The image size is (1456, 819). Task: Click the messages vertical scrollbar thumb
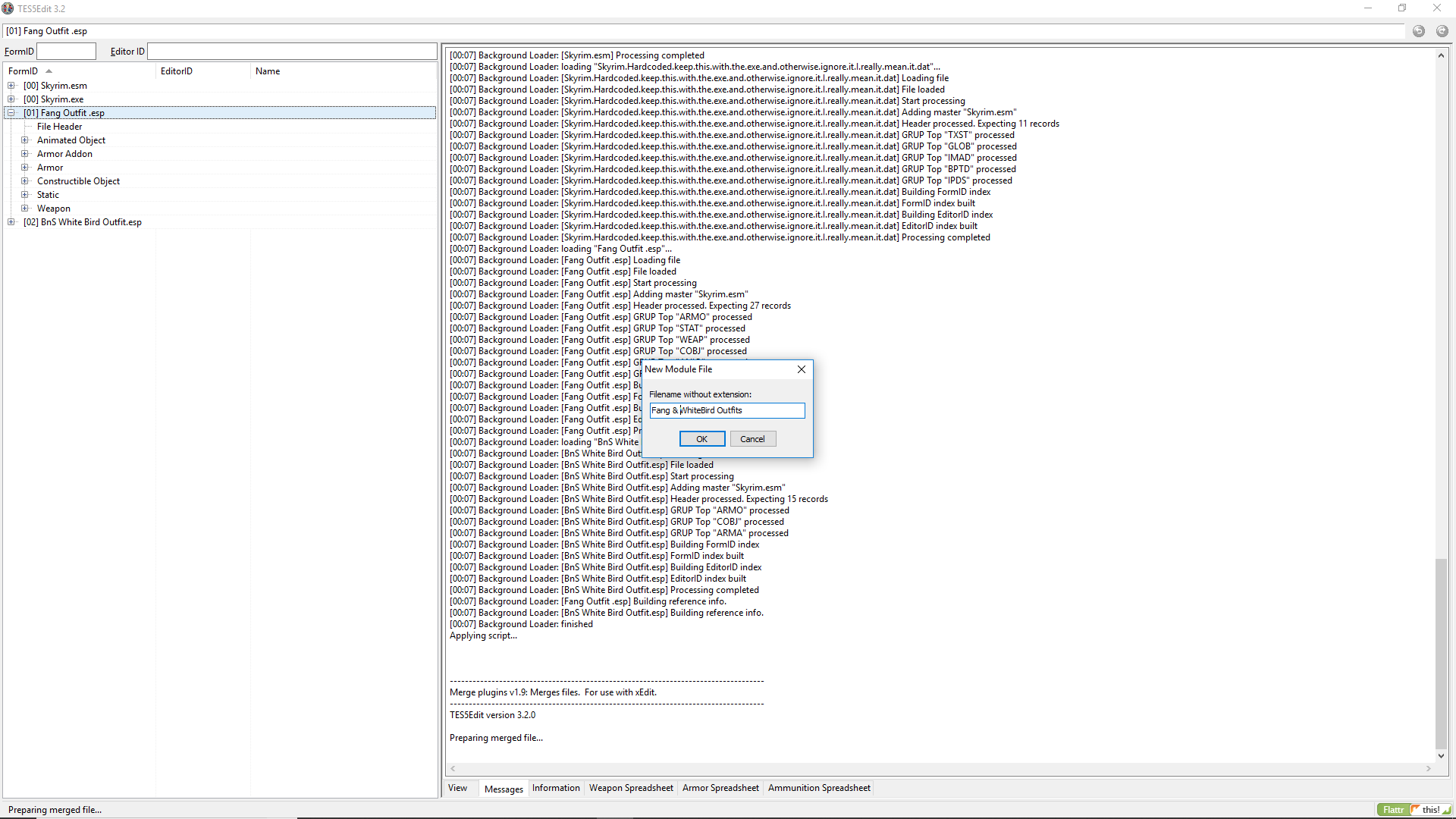click(x=1441, y=652)
